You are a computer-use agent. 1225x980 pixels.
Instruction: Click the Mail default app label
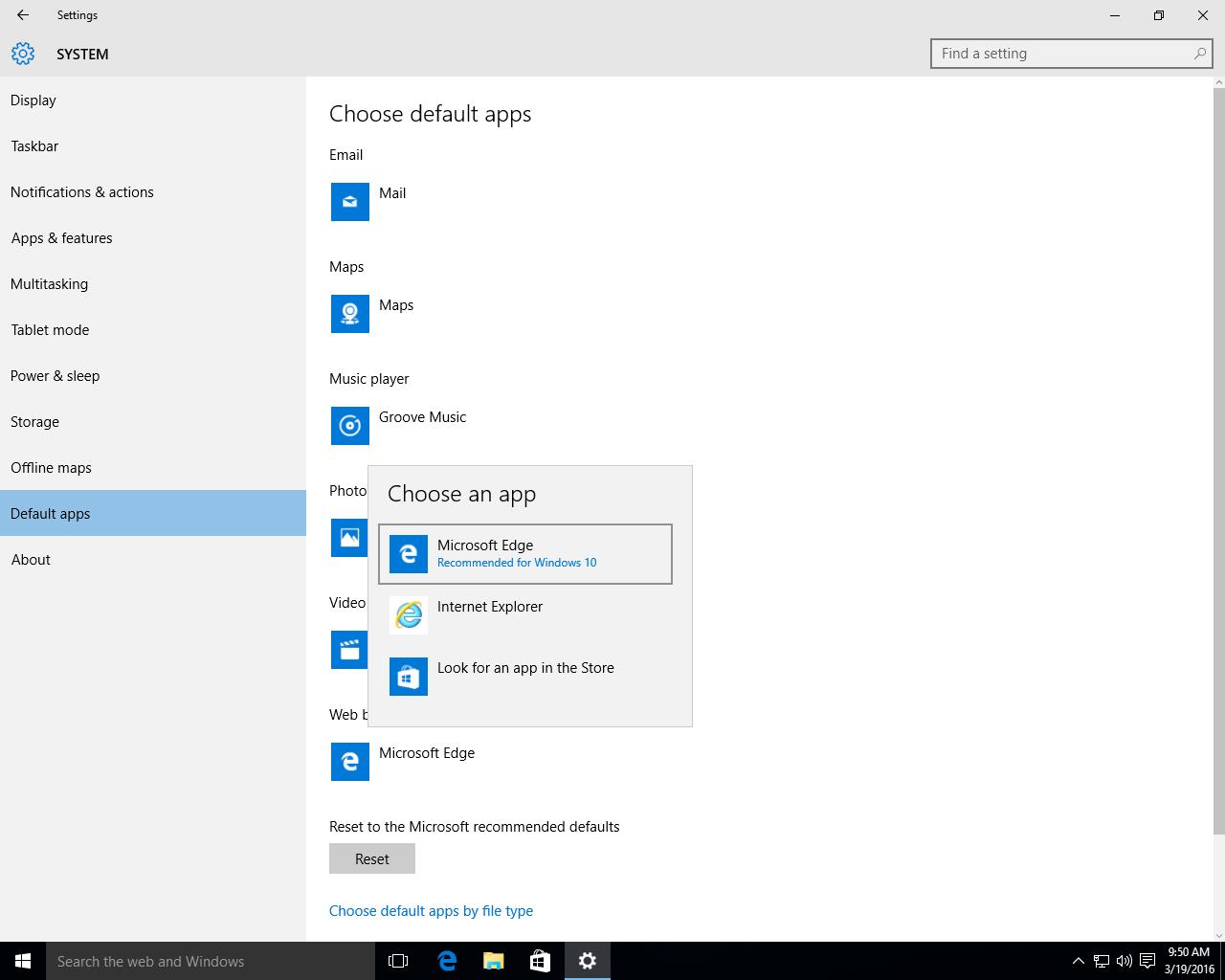coord(392,193)
